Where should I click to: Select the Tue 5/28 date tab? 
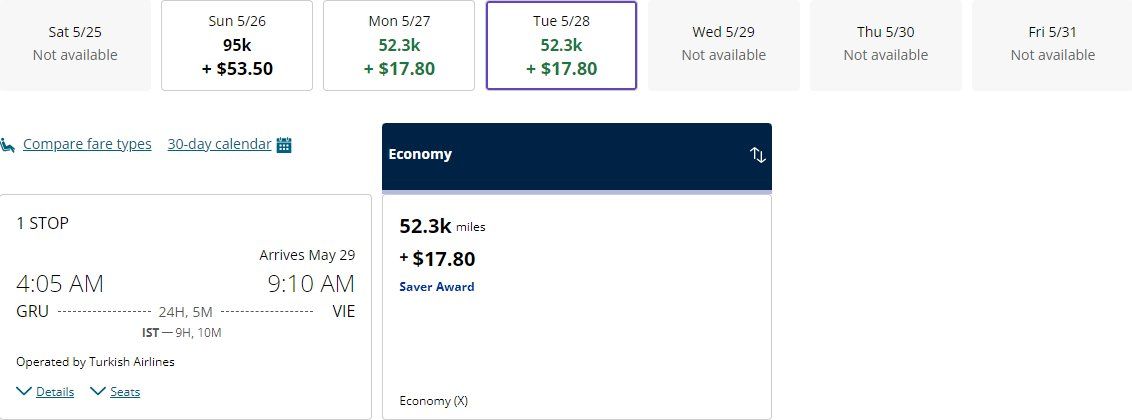coord(561,45)
